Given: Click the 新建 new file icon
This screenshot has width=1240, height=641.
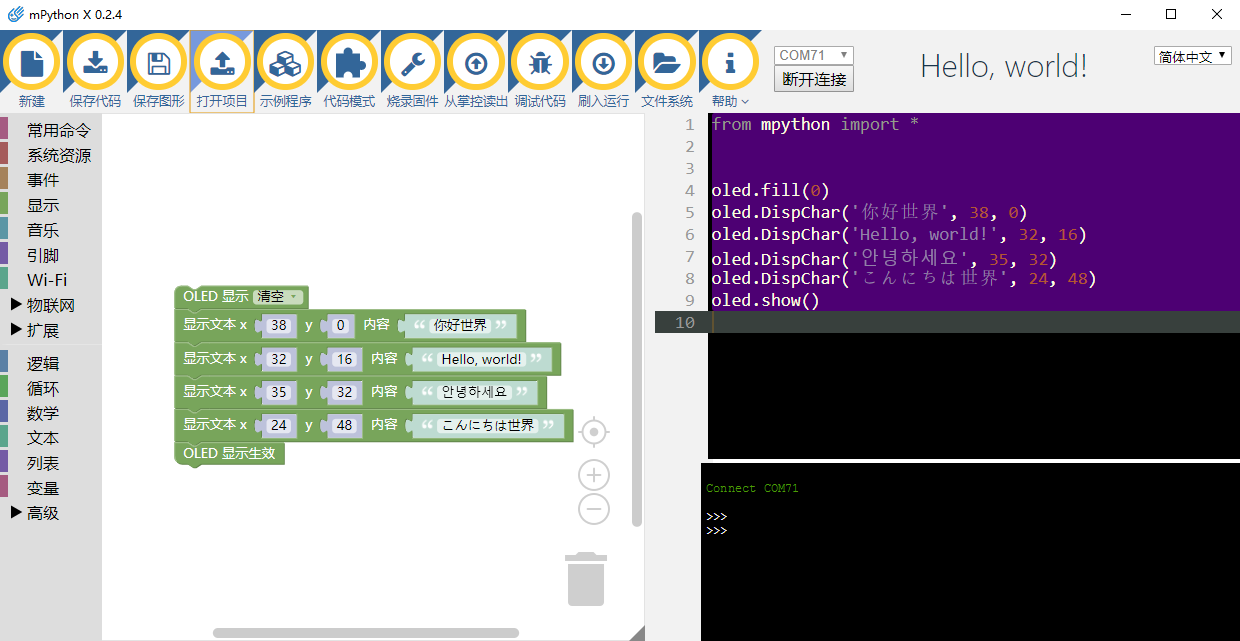Looking at the screenshot, I should 32,64.
